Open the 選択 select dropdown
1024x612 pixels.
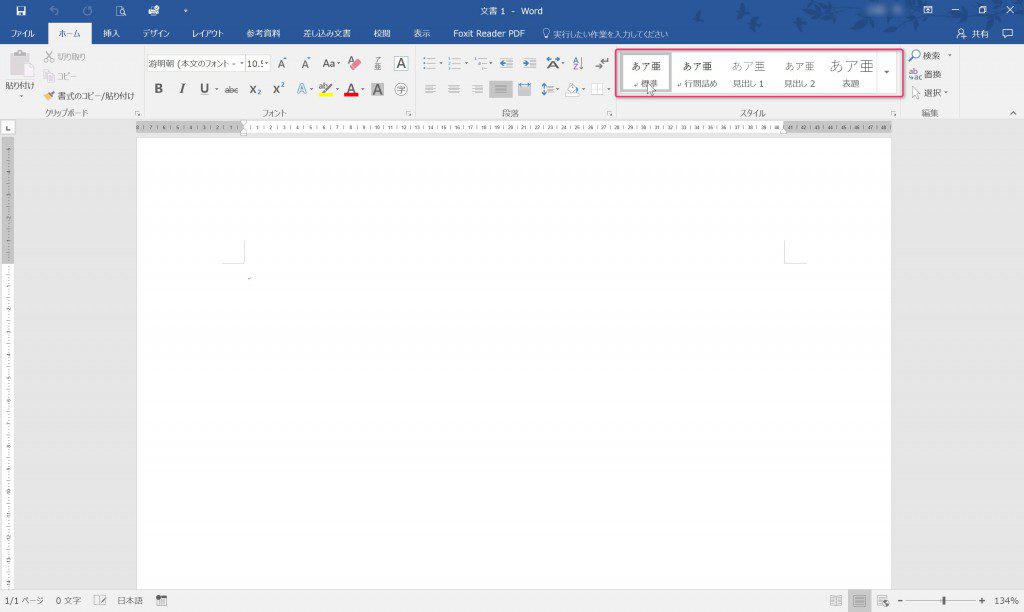click(x=930, y=93)
